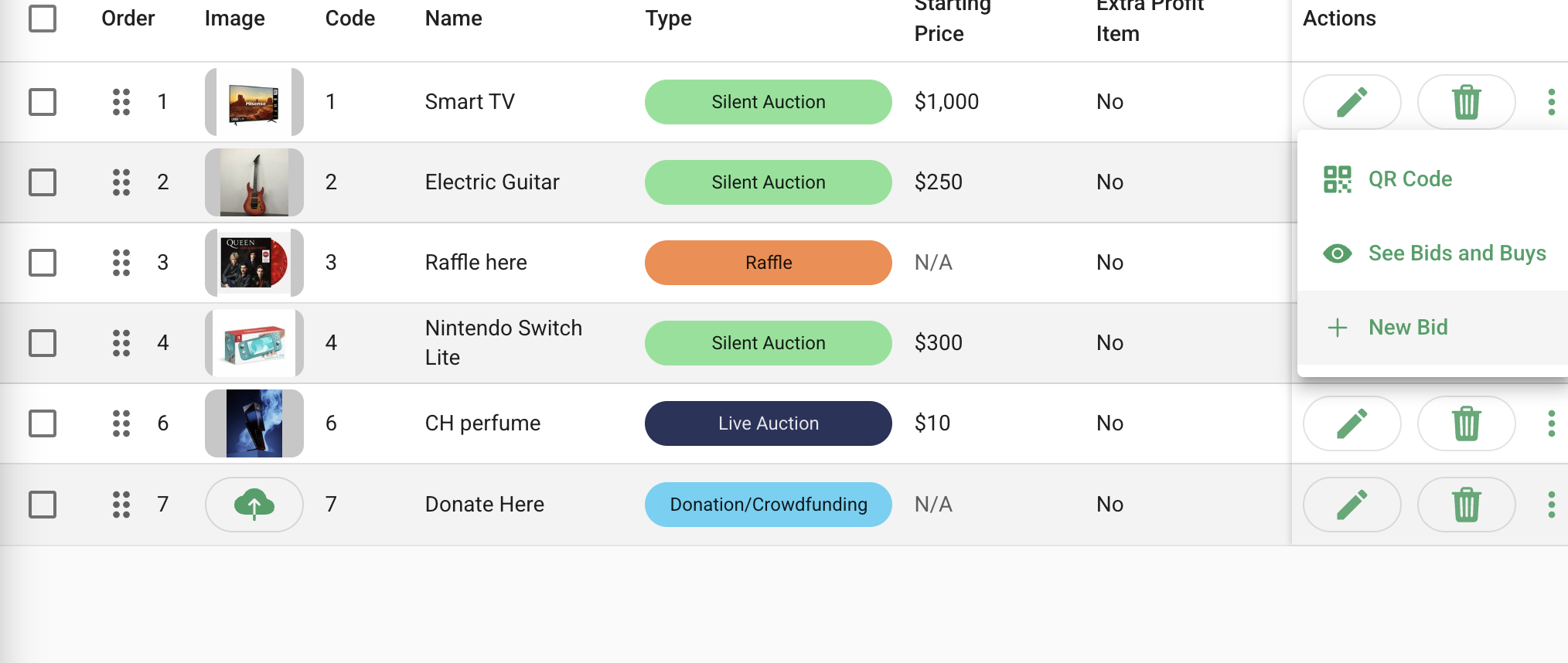Select the Smart TV row checkbox
The height and width of the screenshot is (663, 1568).
click(43, 102)
